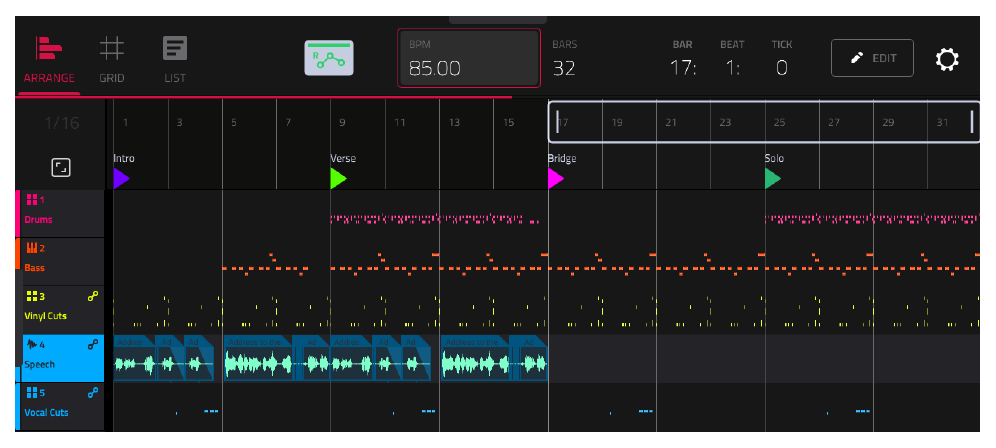This screenshot has width=996, height=448.
Task: Toggle Speech track automation icon
Action: [93, 344]
